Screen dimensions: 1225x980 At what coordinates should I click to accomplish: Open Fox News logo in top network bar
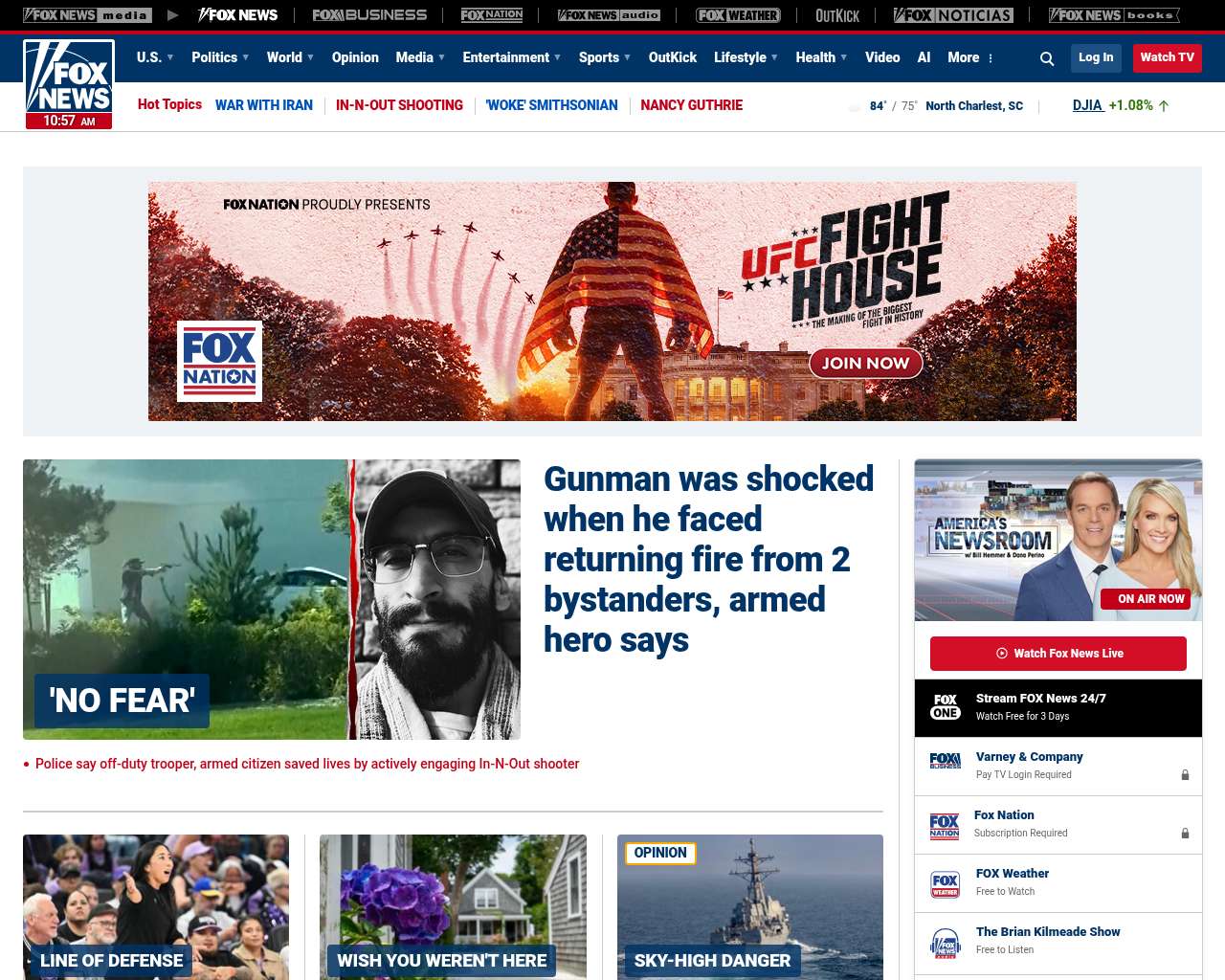237,15
